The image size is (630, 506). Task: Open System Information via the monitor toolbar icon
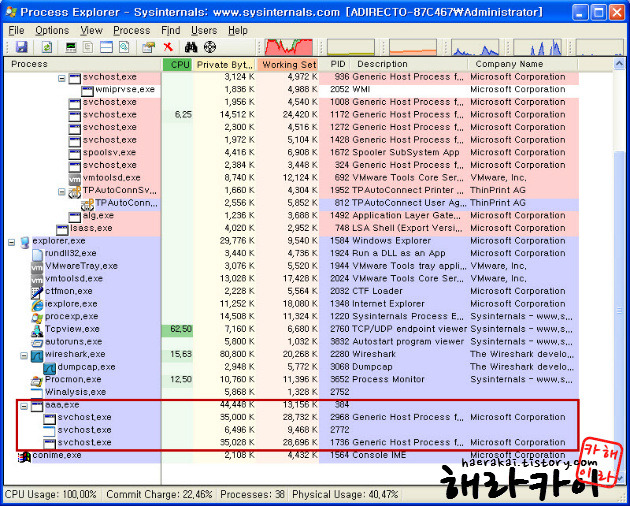71,47
